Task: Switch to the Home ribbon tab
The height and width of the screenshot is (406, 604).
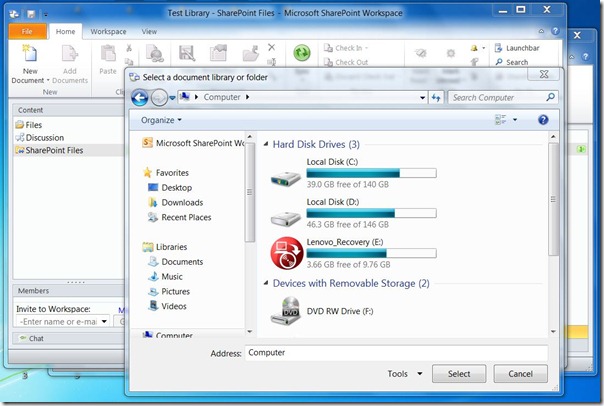Action: click(65, 32)
